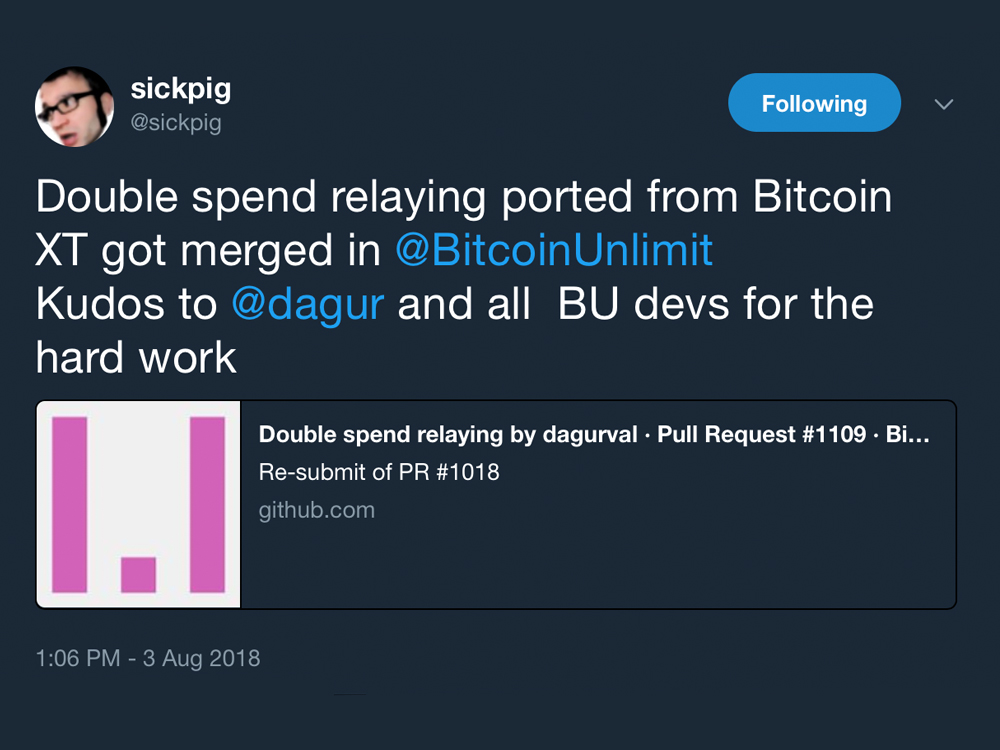Click the 'Kudos to' text in tweet
1000x750 pixels.
point(126,304)
